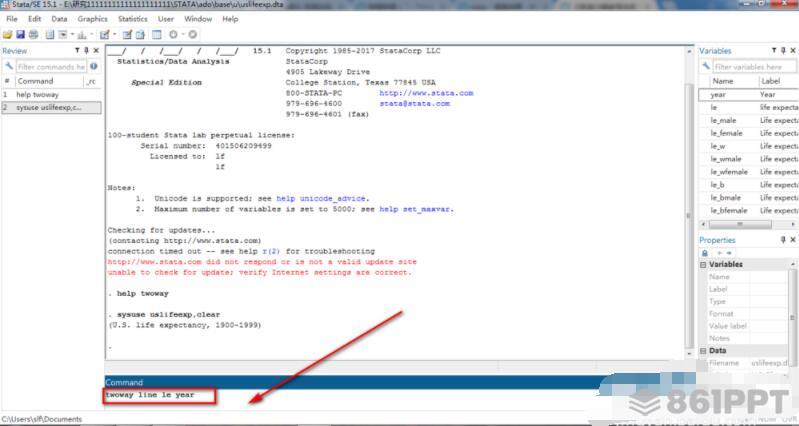Open the Viewer icon's dropdown arrow
Image resolution: width=799 pixels, height=426 pixels.
tap(72, 34)
